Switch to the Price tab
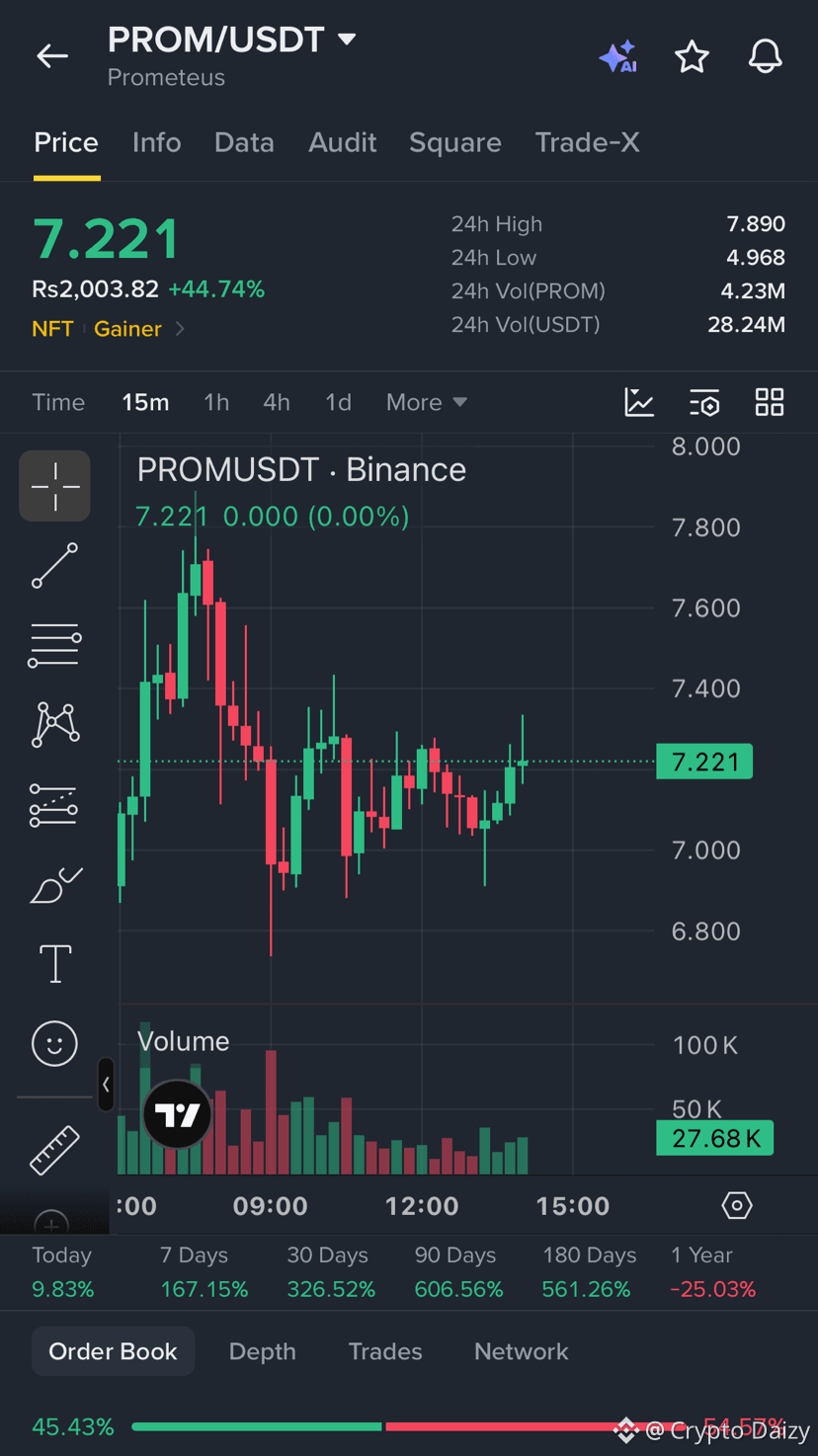This screenshot has width=818, height=1456. tap(66, 142)
